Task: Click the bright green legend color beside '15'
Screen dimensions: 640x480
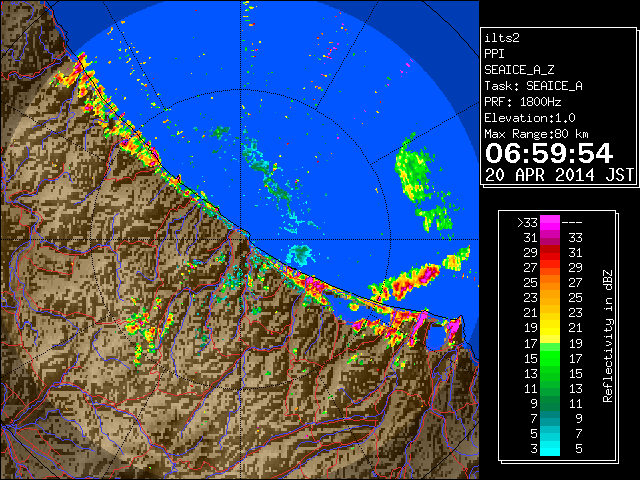Action: click(550, 358)
